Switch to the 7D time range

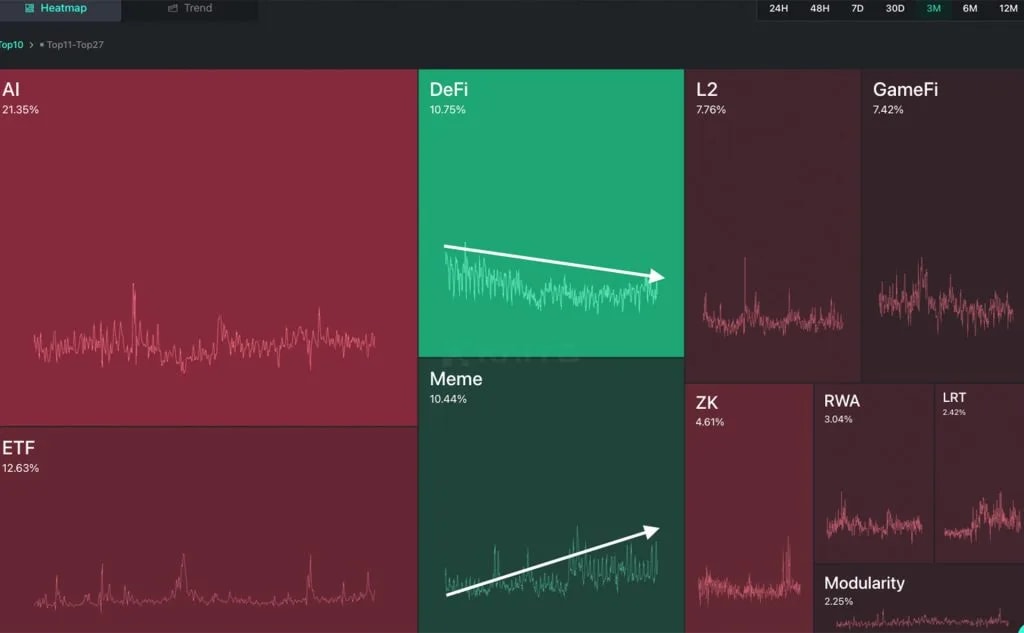pos(857,8)
